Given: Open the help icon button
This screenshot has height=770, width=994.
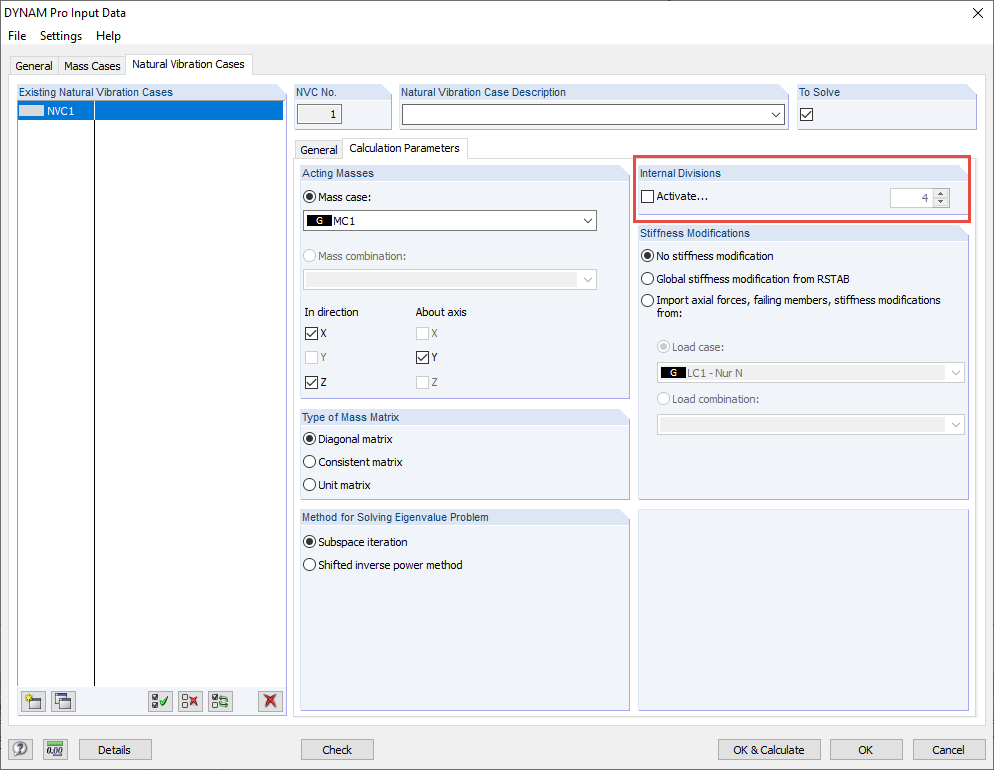Looking at the screenshot, I should (20, 750).
